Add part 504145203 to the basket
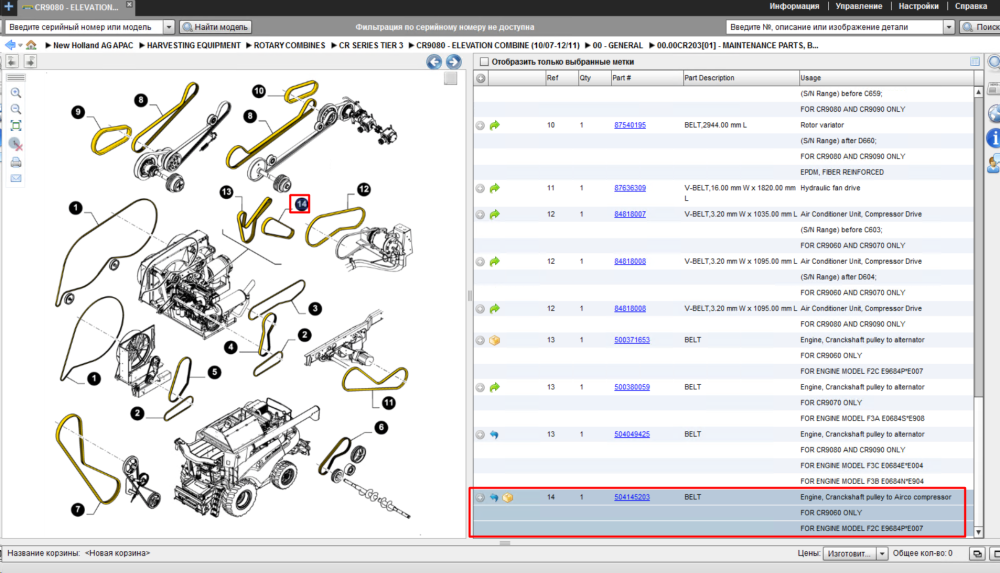 [x=480, y=497]
